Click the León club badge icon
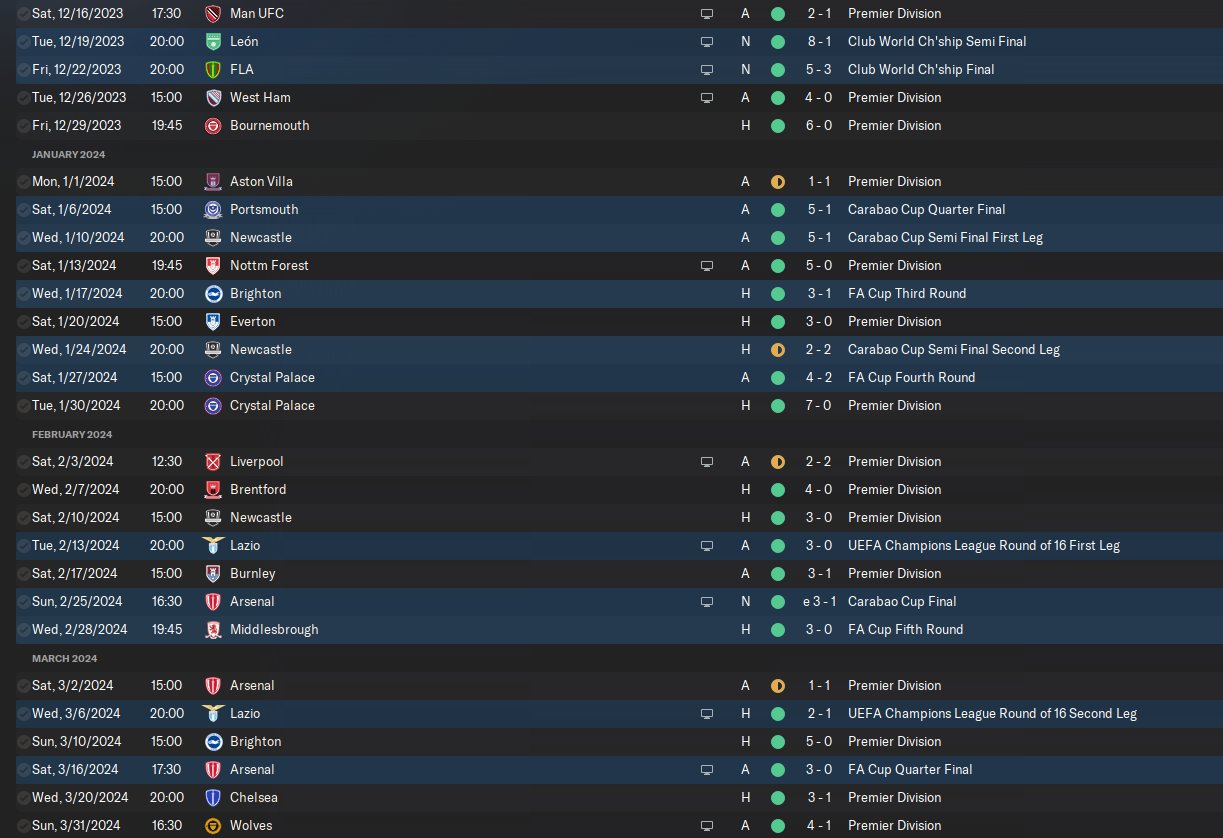Screen dimensions: 1223x838 click(x=212, y=41)
